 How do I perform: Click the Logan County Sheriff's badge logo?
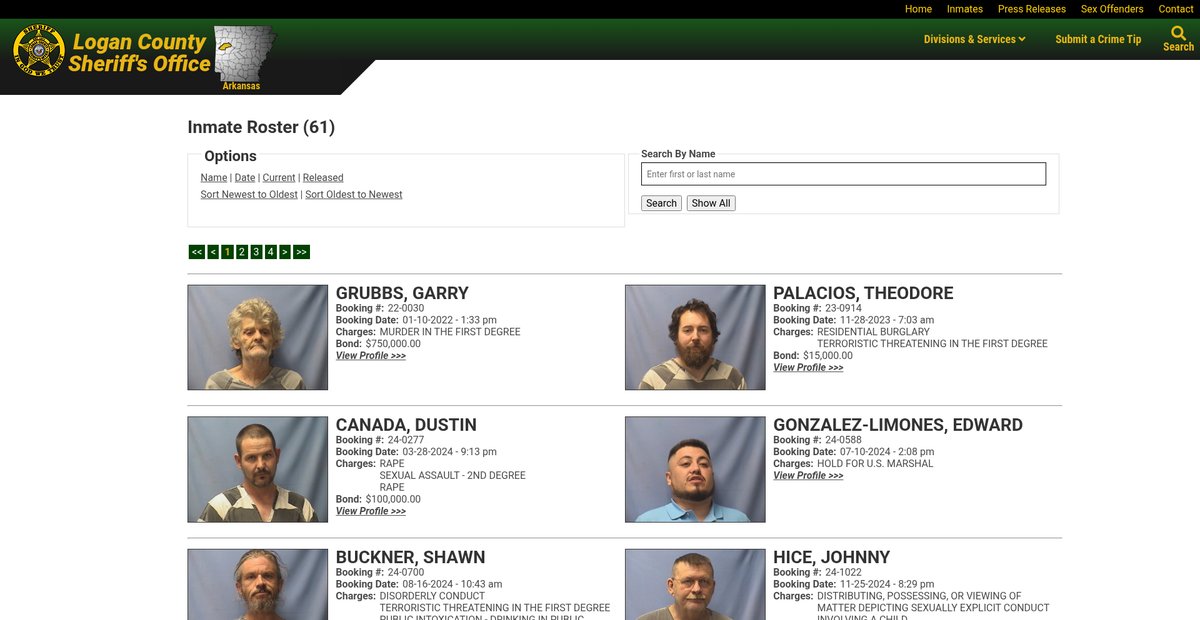39,50
